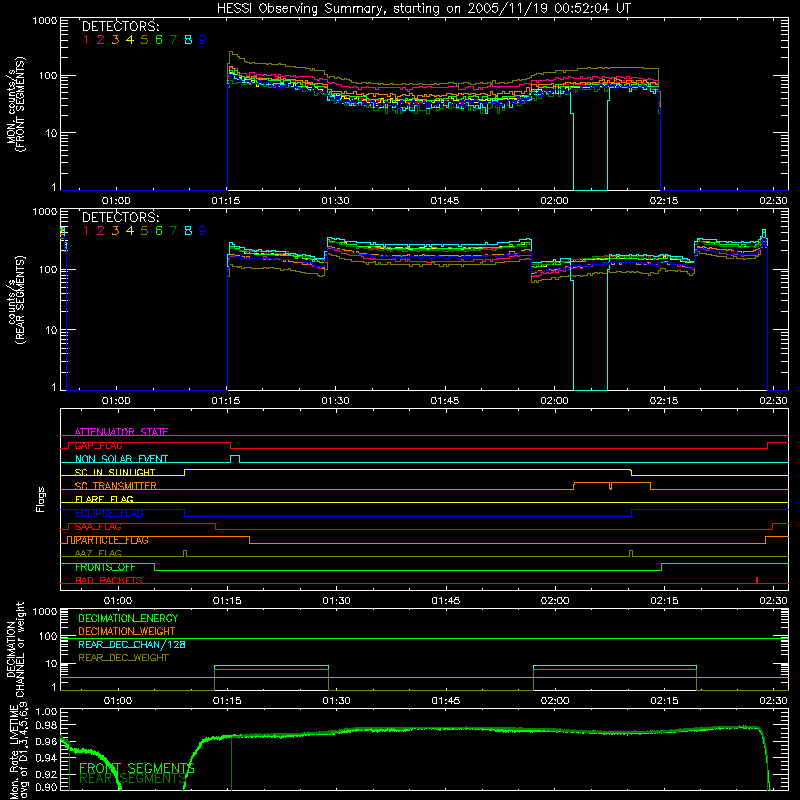This screenshot has width=800, height=800.
Task: Select the PARTICLE_FLAG label
Action: pyautogui.click(x=112, y=540)
